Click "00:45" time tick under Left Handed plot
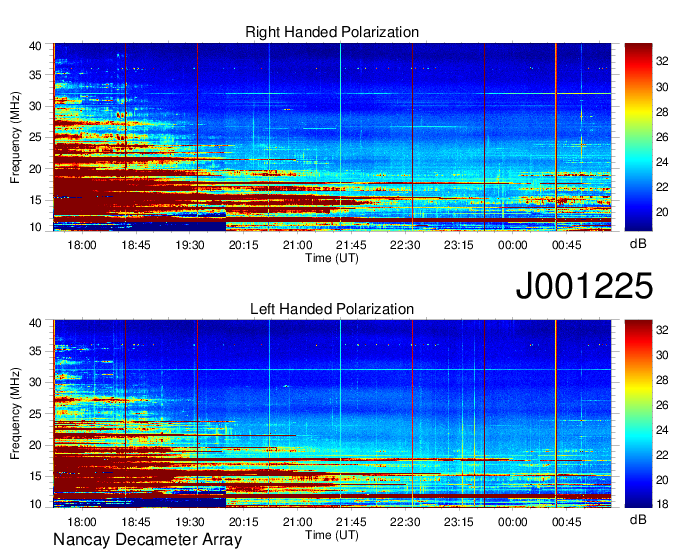The image size is (680, 552). (x=567, y=522)
